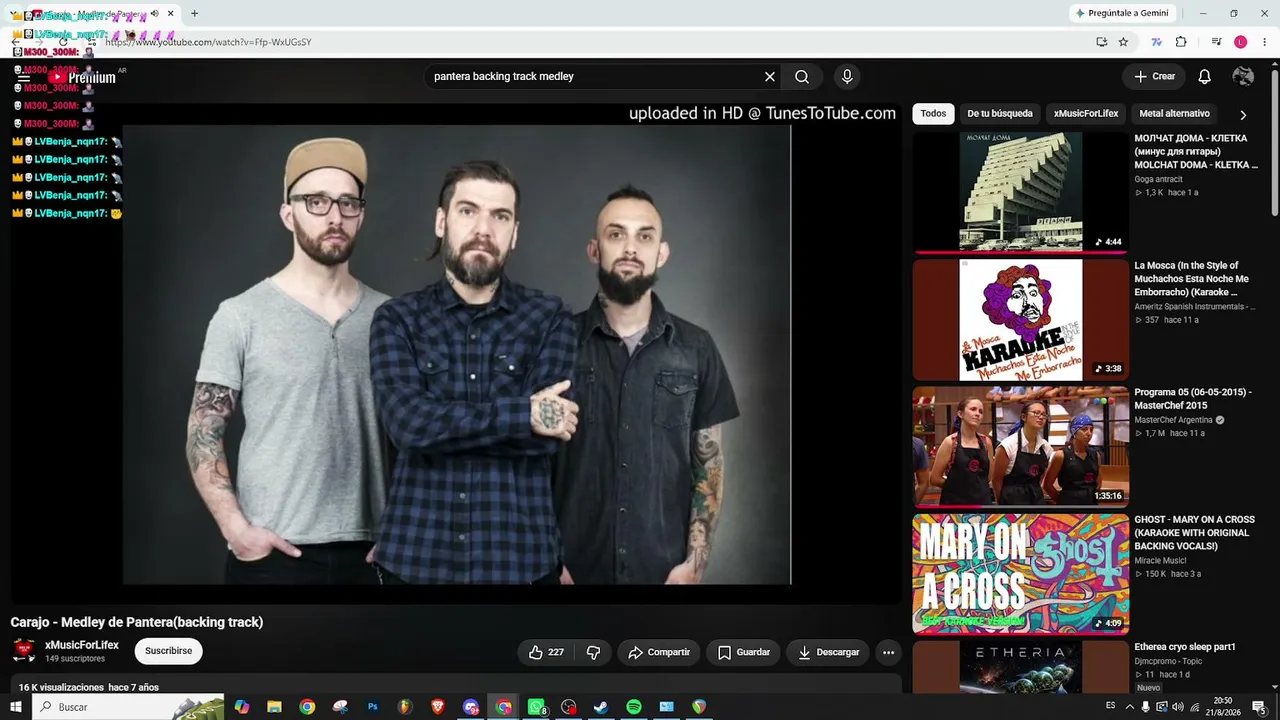Dislike the Carajo medley video
Viewport: 1280px width, 720px height.
(x=593, y=652)
